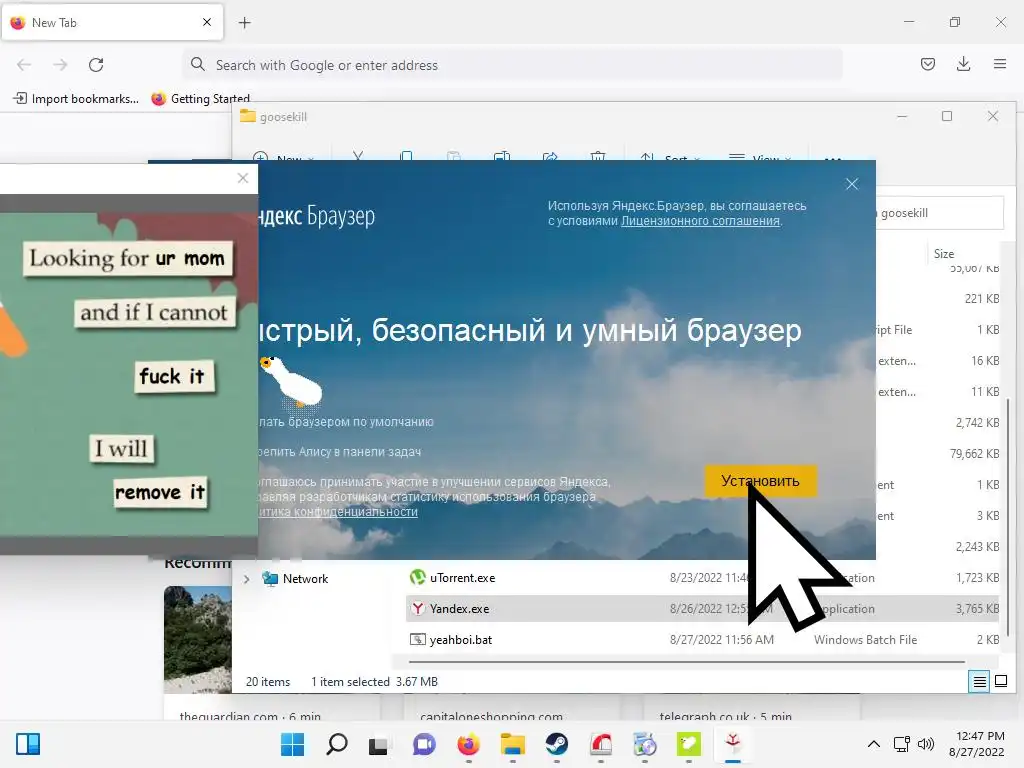Image resolution: width=1024 pixels, height=768 pixels.
Task: Open Task View from the taskbar
Action: click(x=380, y=744)
